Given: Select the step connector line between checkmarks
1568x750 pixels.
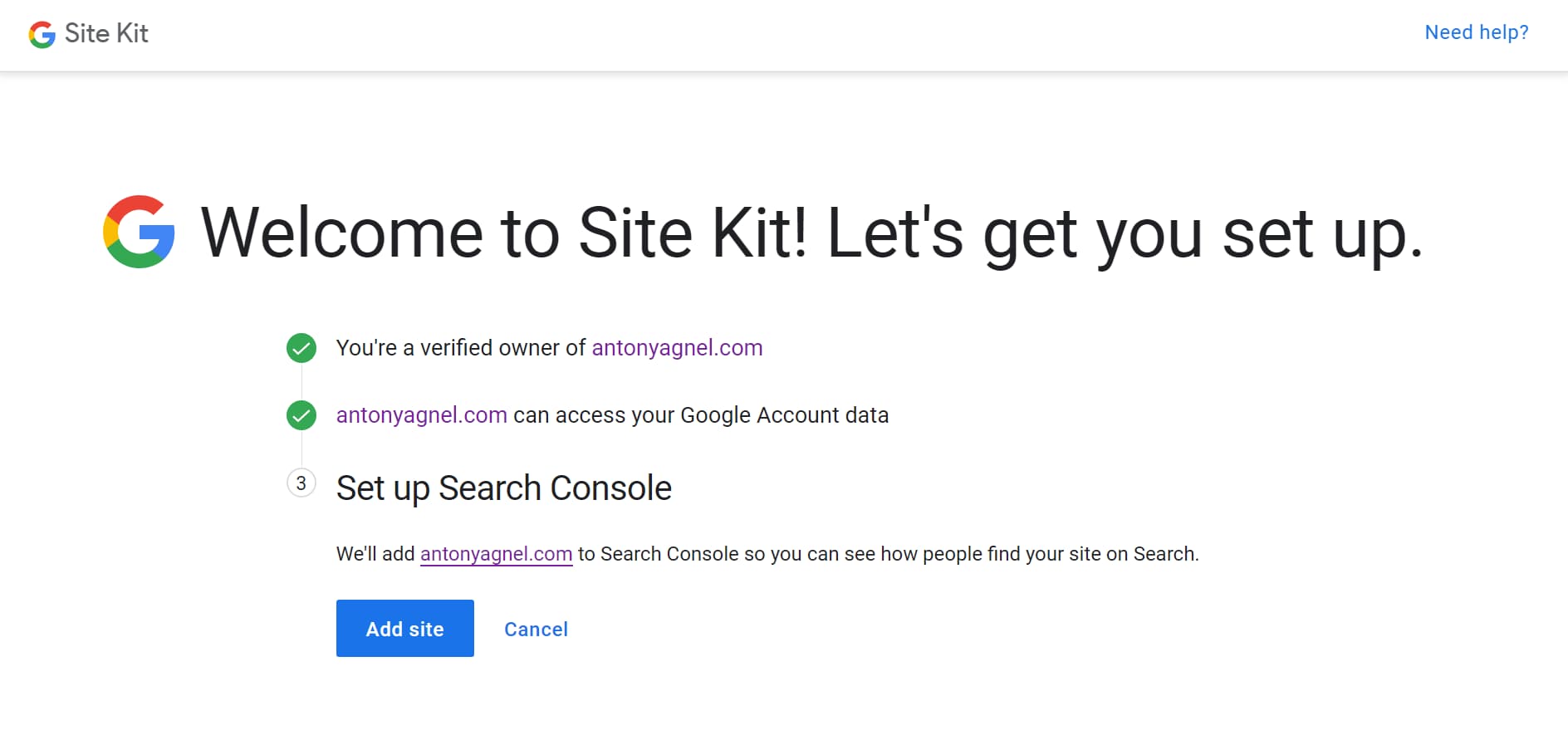Looking at the screenshot, I should pos(301,381).
